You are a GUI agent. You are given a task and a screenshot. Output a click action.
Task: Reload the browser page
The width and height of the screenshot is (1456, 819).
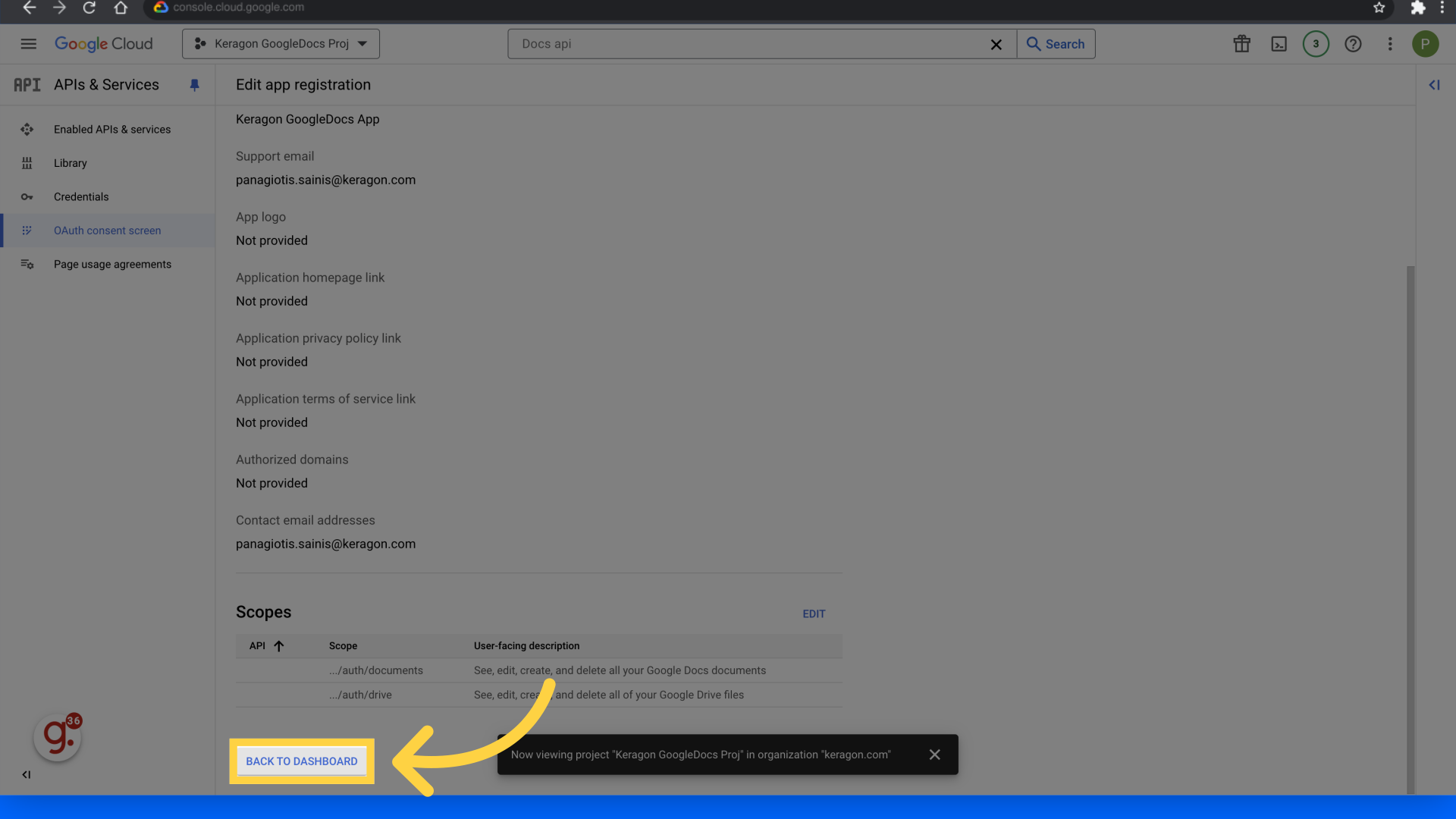click(x=89, y=8)
